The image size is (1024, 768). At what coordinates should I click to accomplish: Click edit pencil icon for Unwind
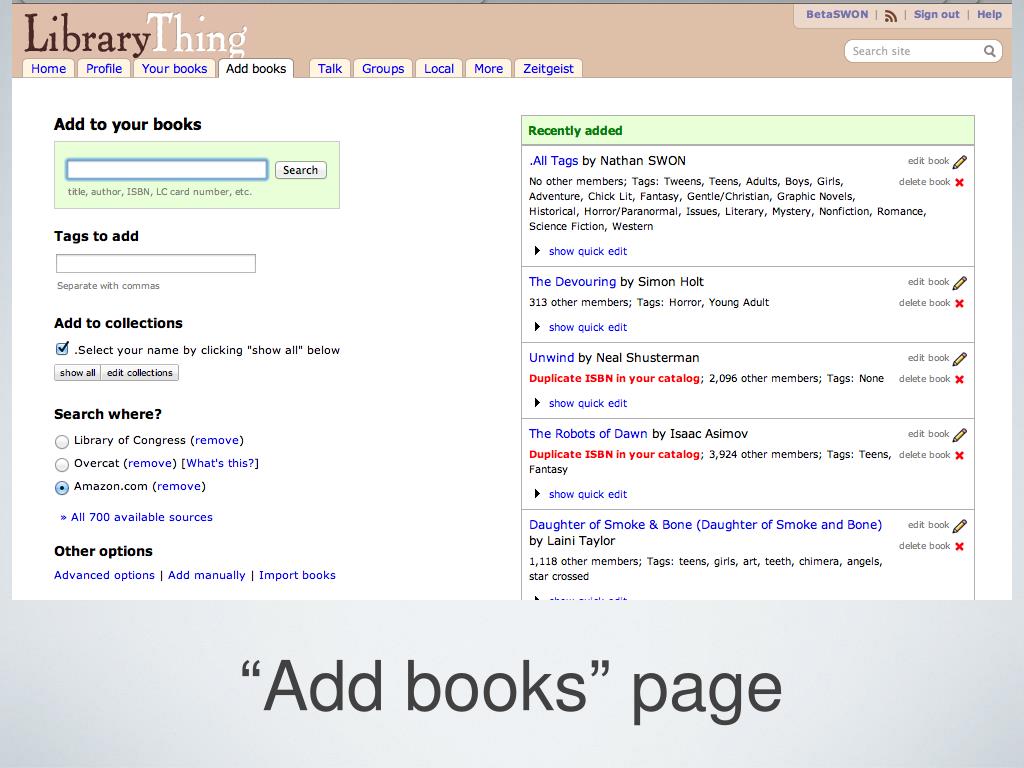(x=959, y=359)
